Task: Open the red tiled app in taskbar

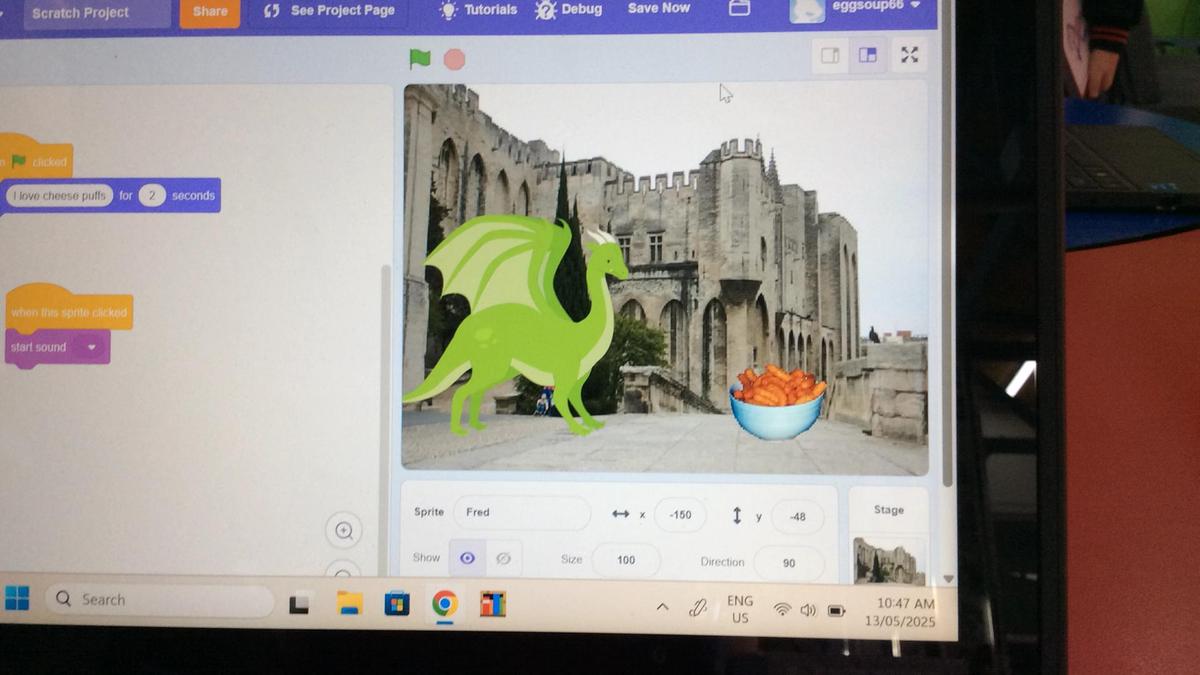Action: click(x=492, y=604)
